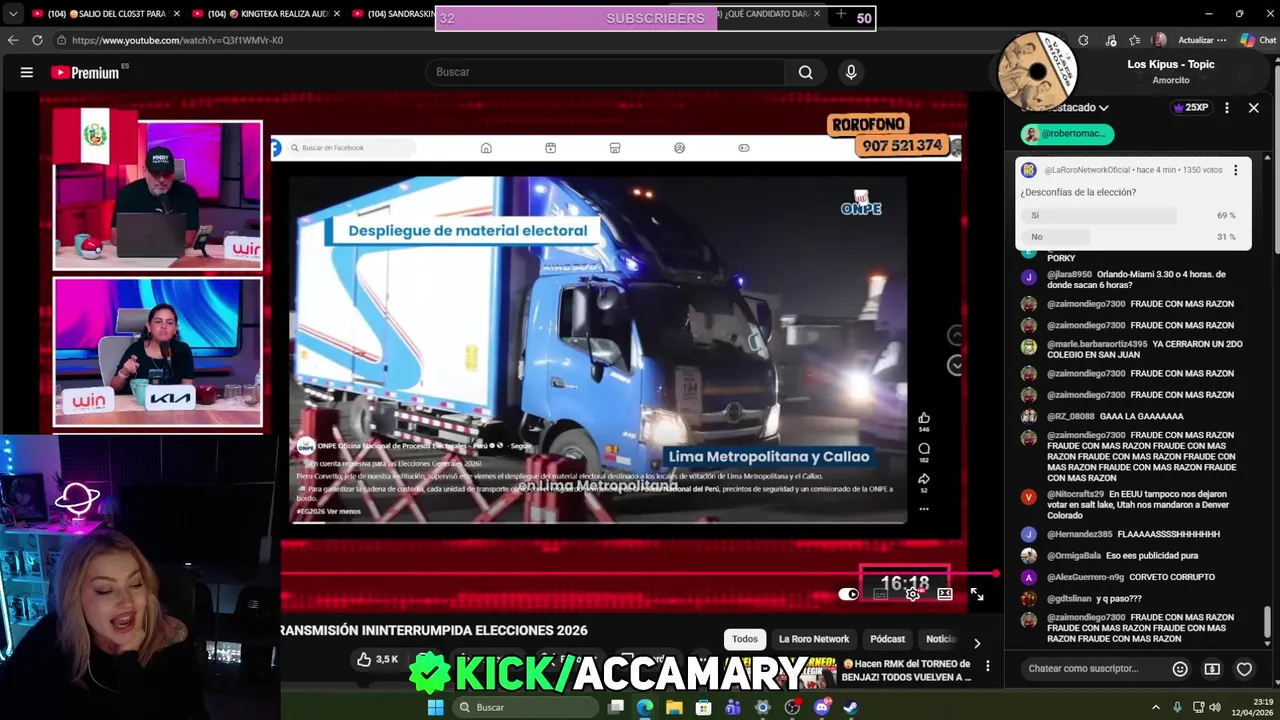The width and height of the screenshot is (1280, 720).
Task: Open Discord from the taskbar
Action: pyautogui.click(x=822, y=707)
